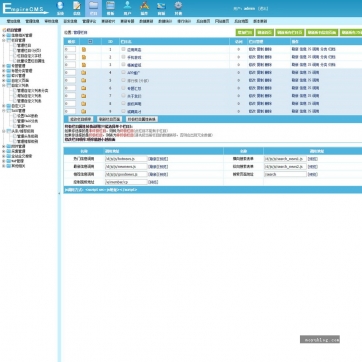Expand the 信息相关管理 tree node
Screen dimensions: 362x362
[x=4, y=35]
